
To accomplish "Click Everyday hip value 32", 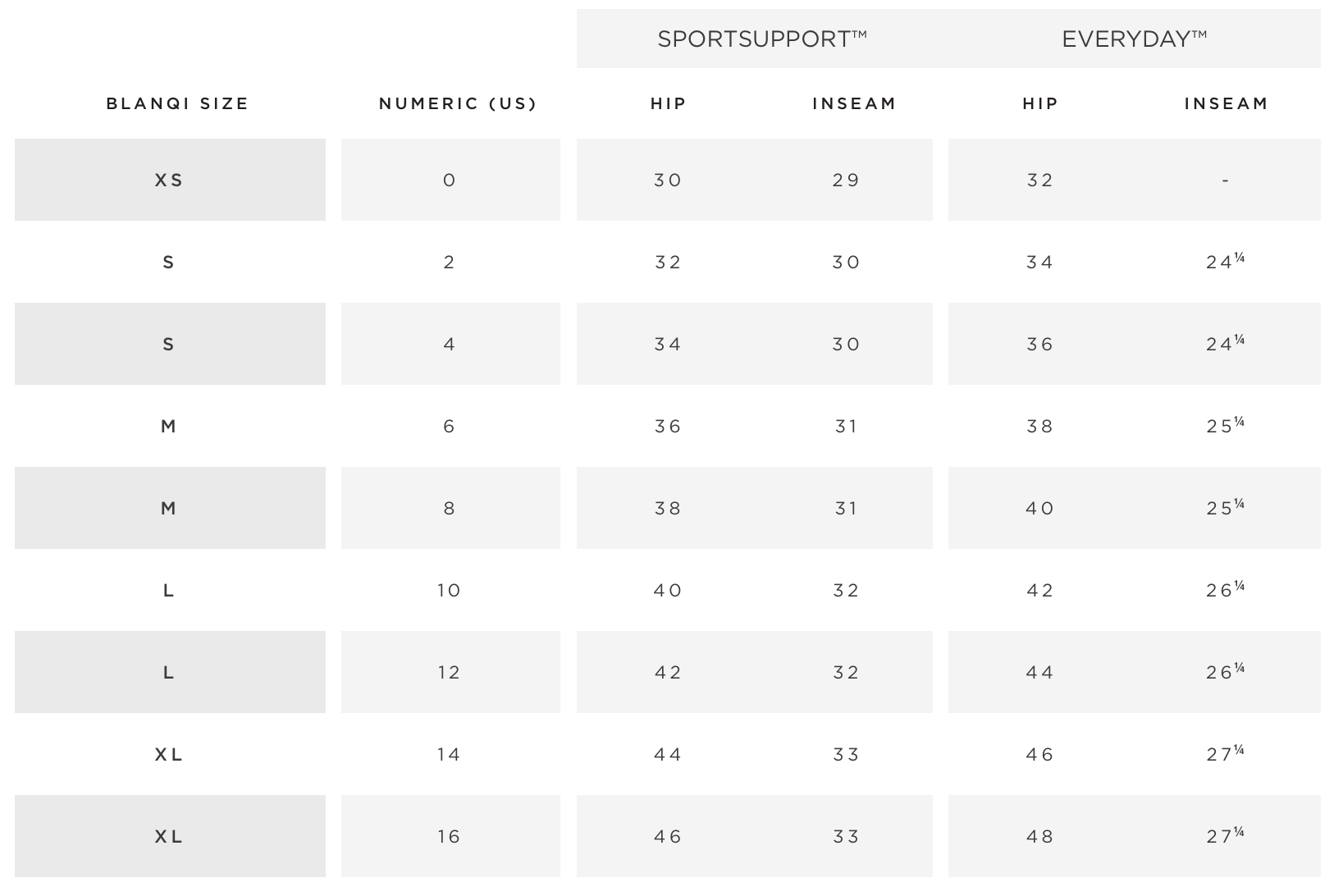I will pos(1039,180).
